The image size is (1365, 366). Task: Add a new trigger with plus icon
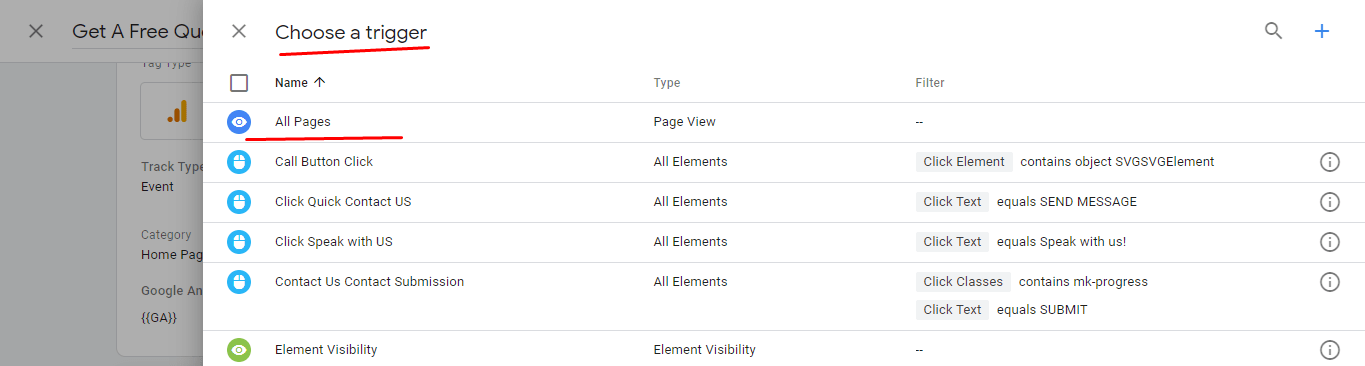pyautogui.click(x=1322, y=31)
